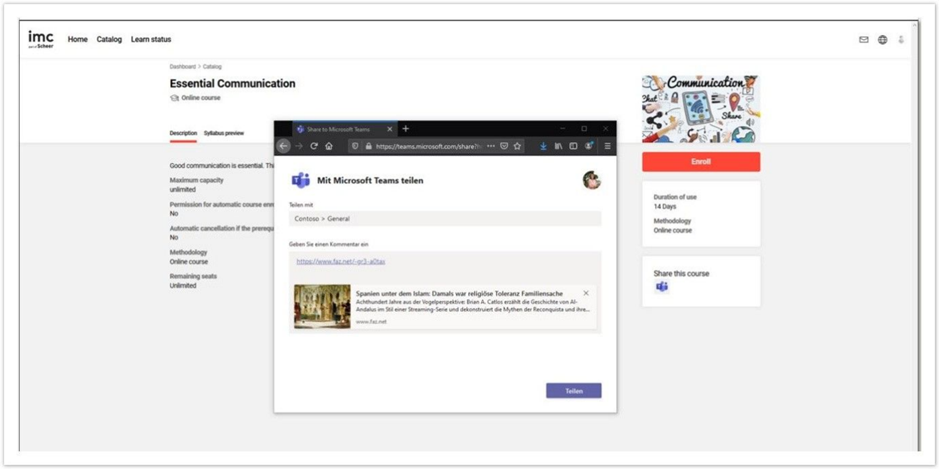
Task: Open a new browser tab with plus
Action: point(405,129)
